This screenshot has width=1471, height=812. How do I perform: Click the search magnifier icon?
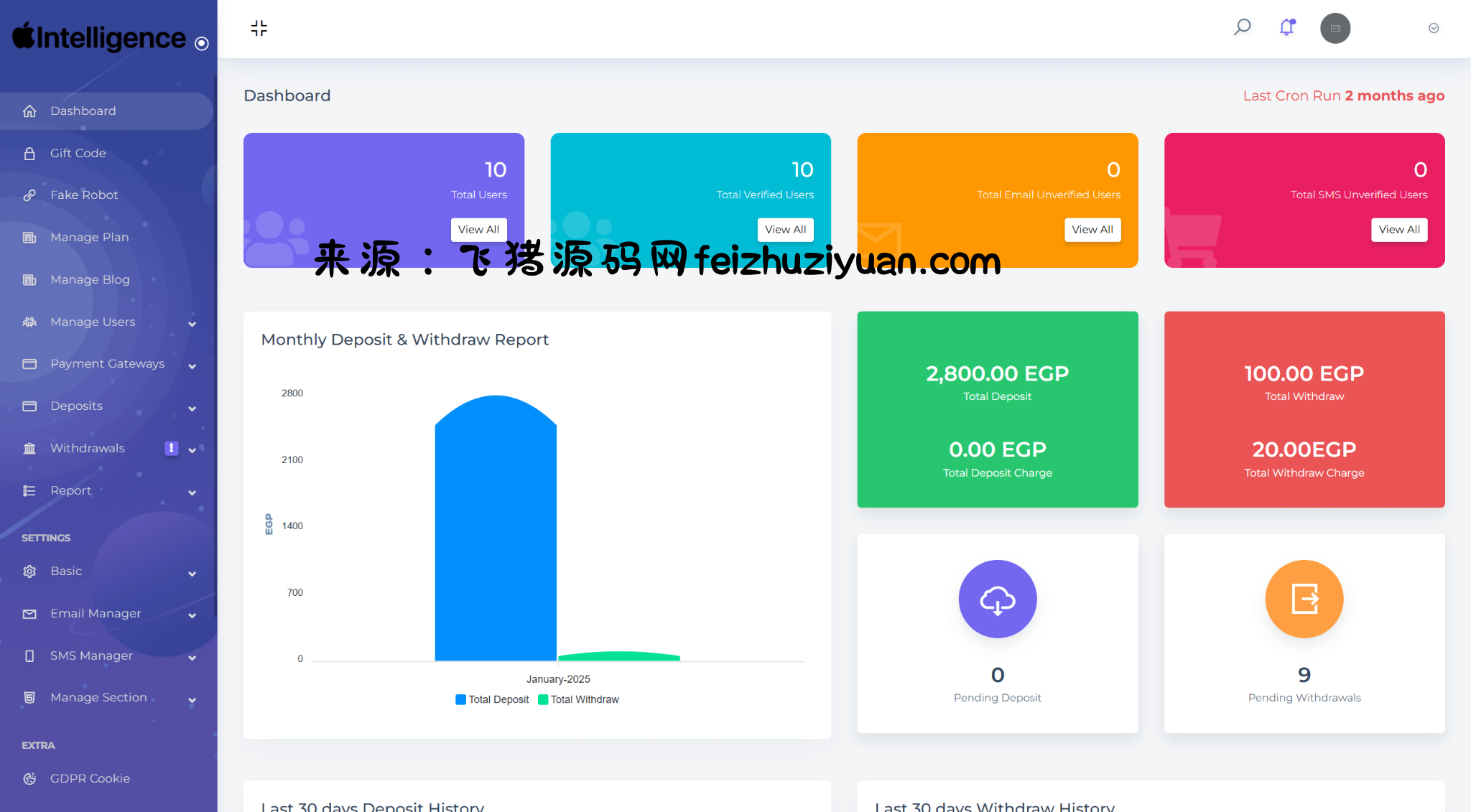pos(1242,28)
